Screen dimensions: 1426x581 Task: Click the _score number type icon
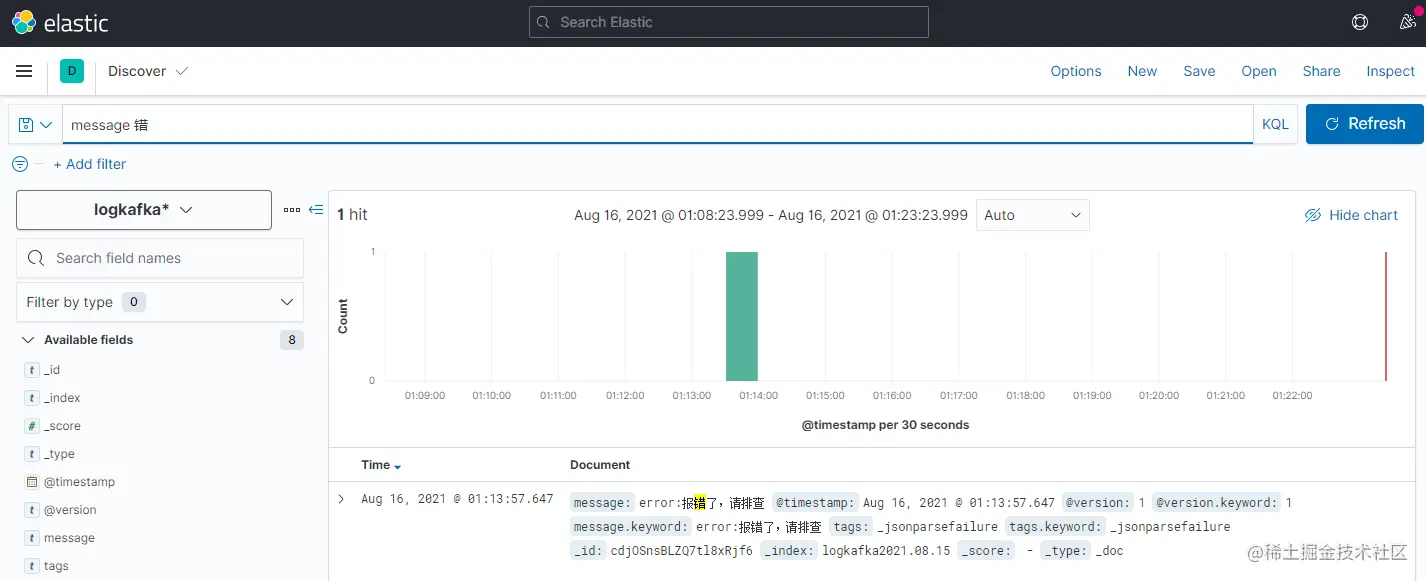tap(31, 426)
